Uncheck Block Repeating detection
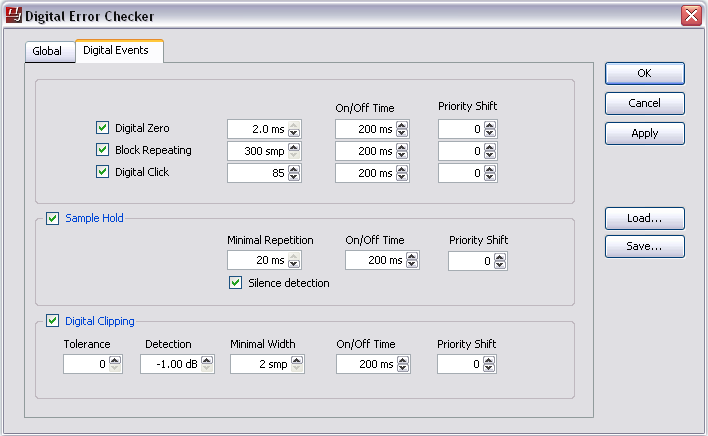This screenshot has height=436, width=708. point(102,150)
